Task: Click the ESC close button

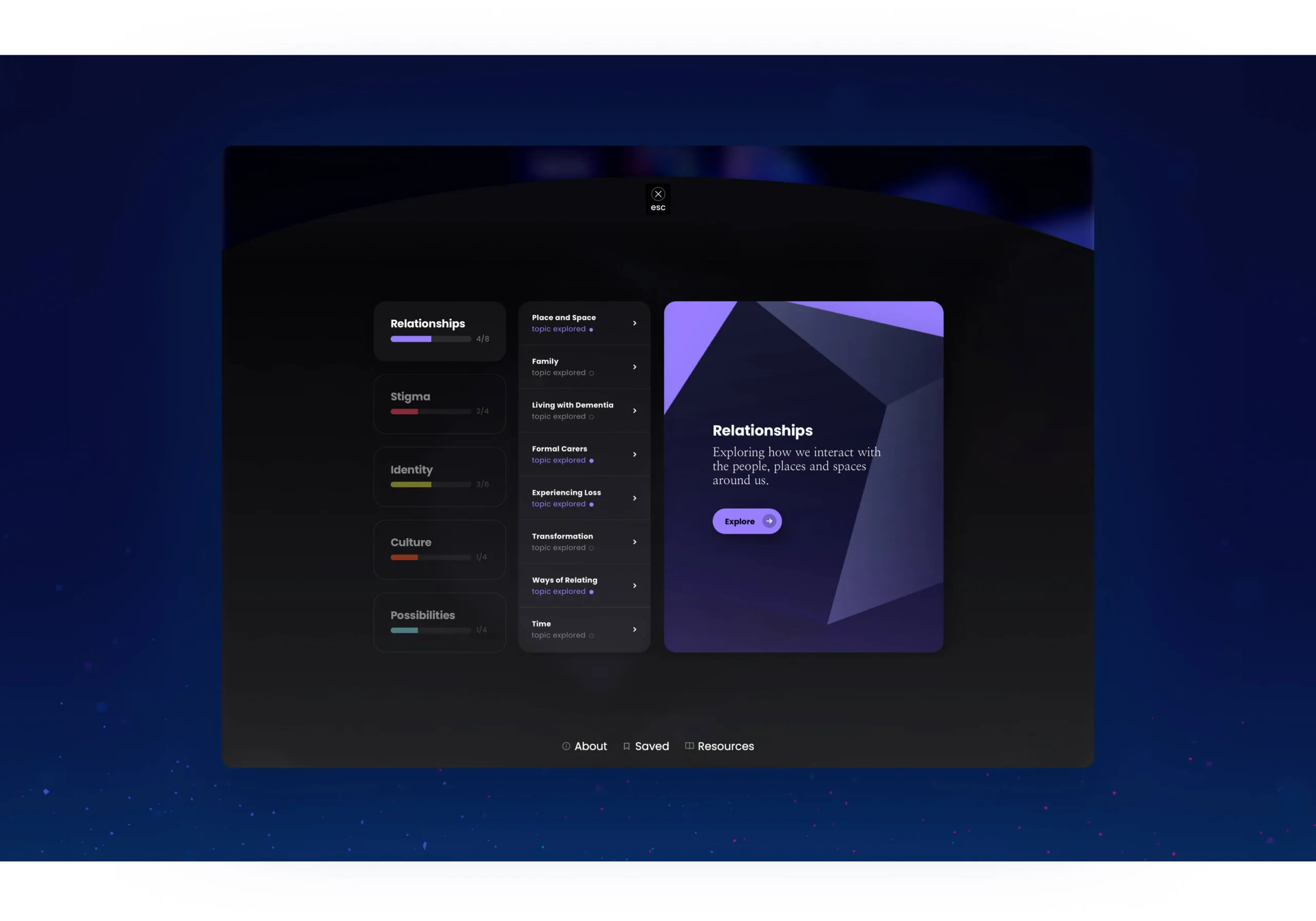Action: coord(658,194)
